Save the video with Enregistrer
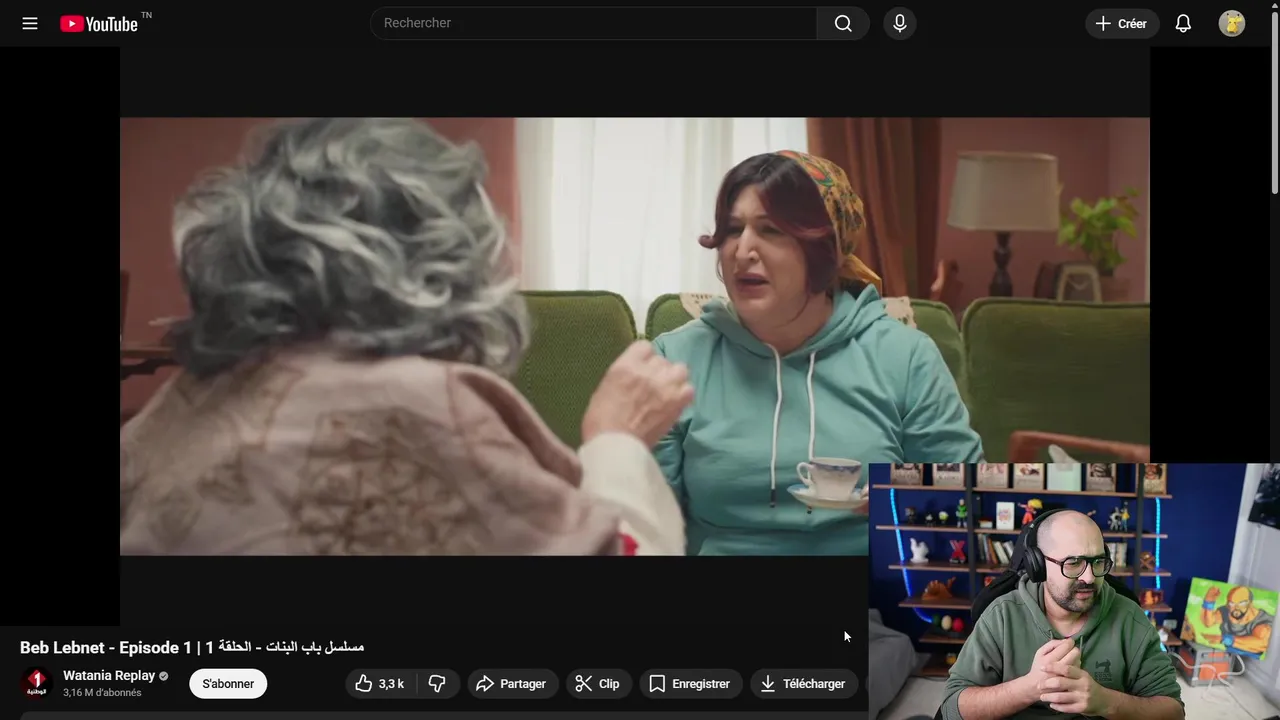The width and height of the screenshot is (1280, 720). [691, 684]
